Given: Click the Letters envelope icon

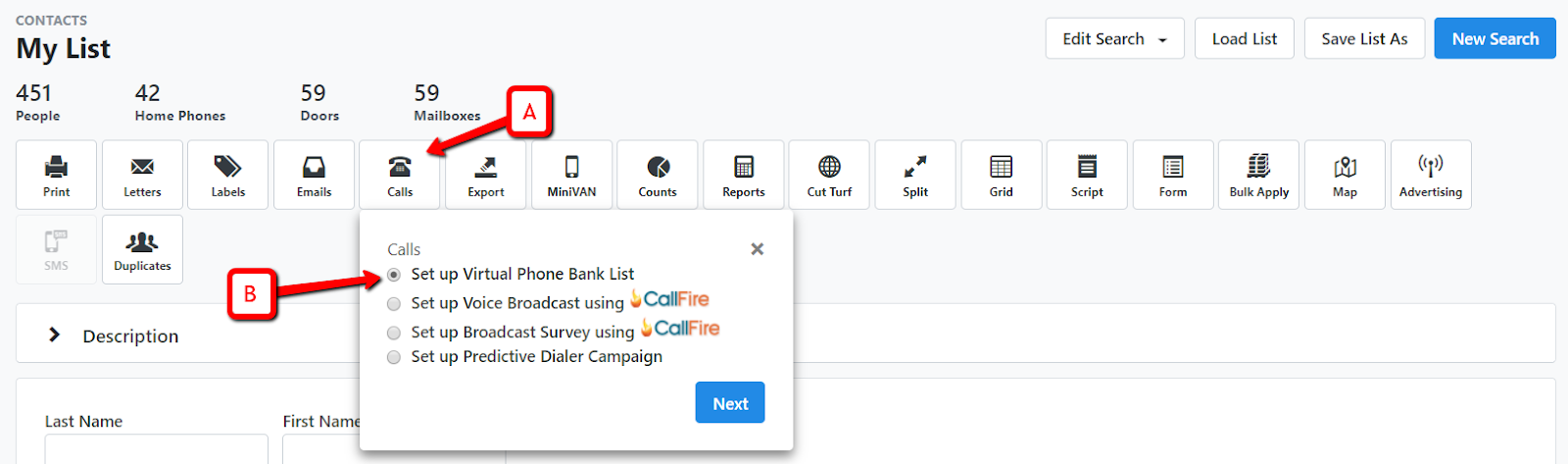Looking at the screenshot, I should [x=142, y=167].
